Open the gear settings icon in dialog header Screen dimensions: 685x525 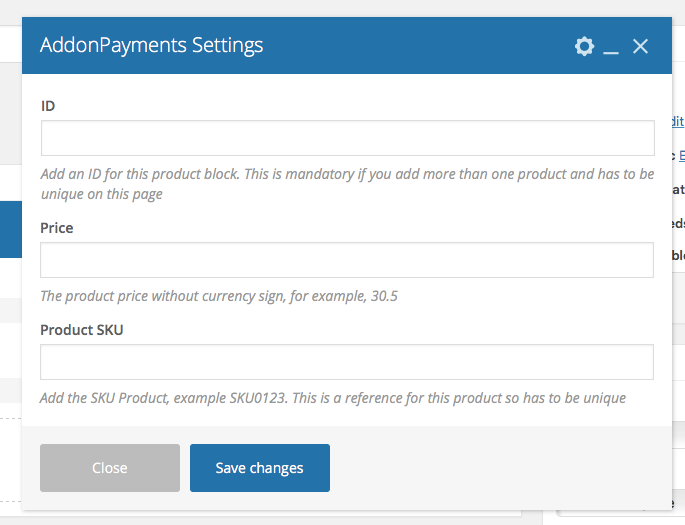coord(584,46)
